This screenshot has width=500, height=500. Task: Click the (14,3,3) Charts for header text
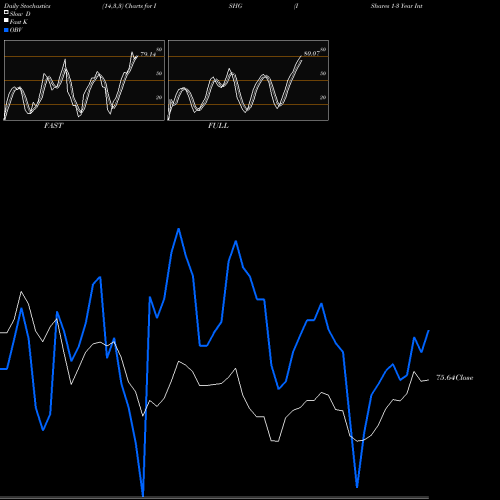pos(129,6)
